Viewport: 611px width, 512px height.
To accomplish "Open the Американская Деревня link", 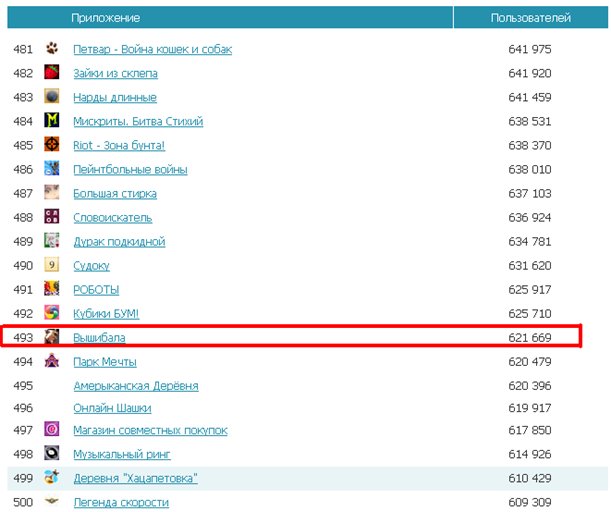I will click(136, 386).
